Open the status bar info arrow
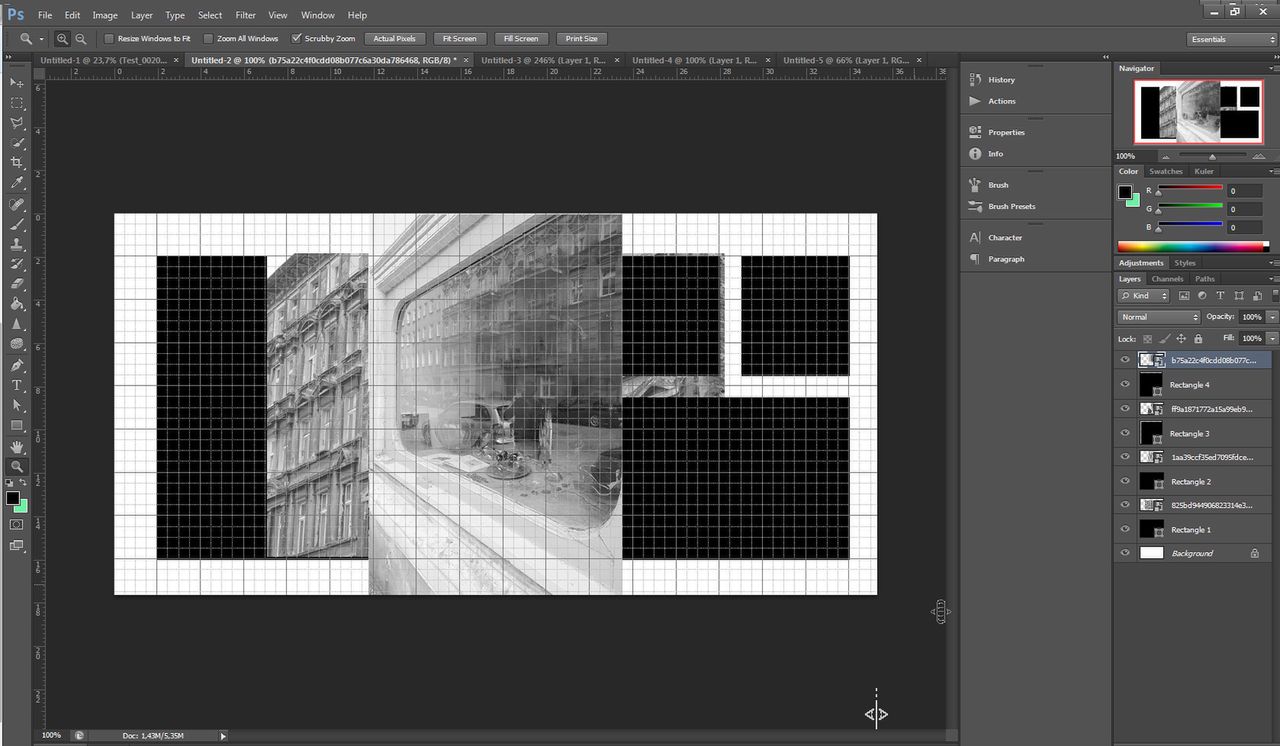 coord(223,736)
